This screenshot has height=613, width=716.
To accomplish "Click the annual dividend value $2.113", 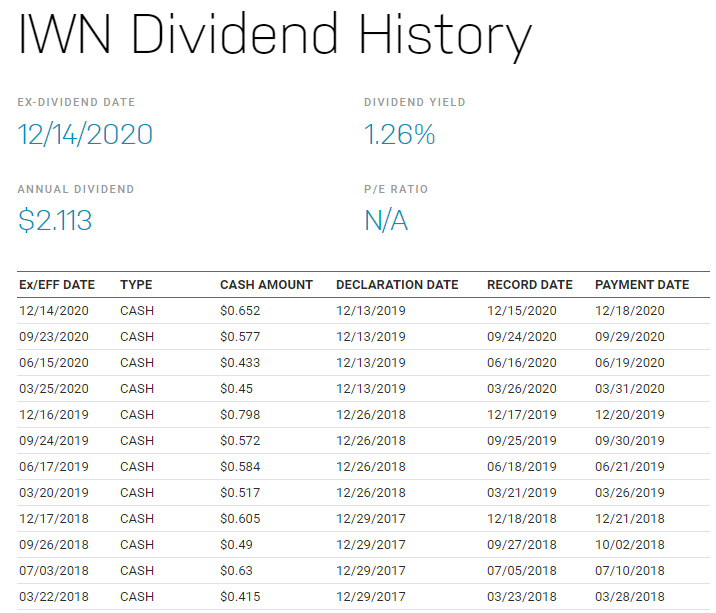I will (x=55, y=220).
